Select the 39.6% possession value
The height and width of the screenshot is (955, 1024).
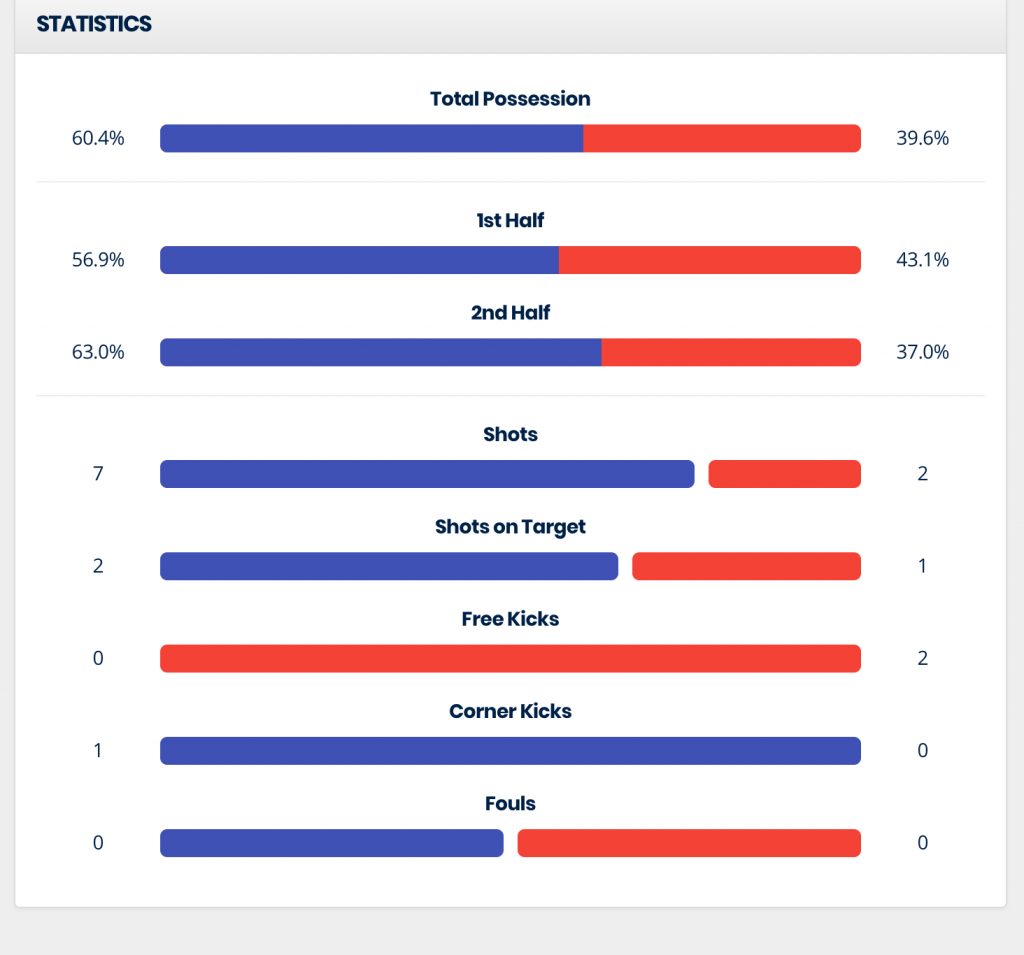922,138
